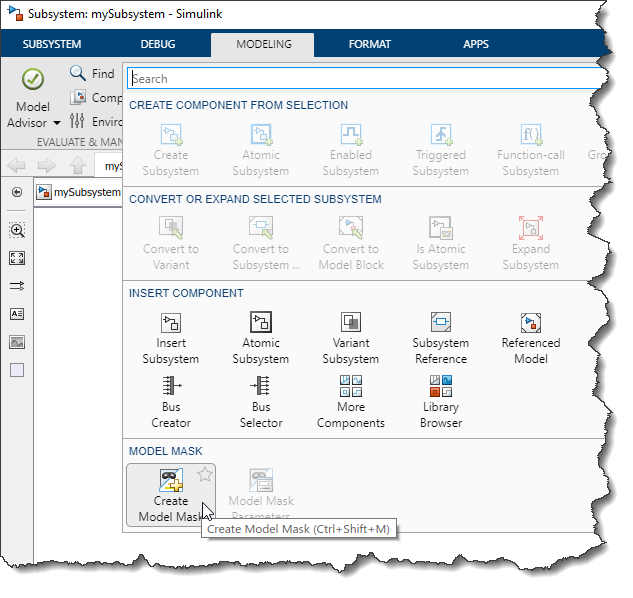Add a Bus Selector block
This screenshot has height=598, width=633.
pos(260,387)
